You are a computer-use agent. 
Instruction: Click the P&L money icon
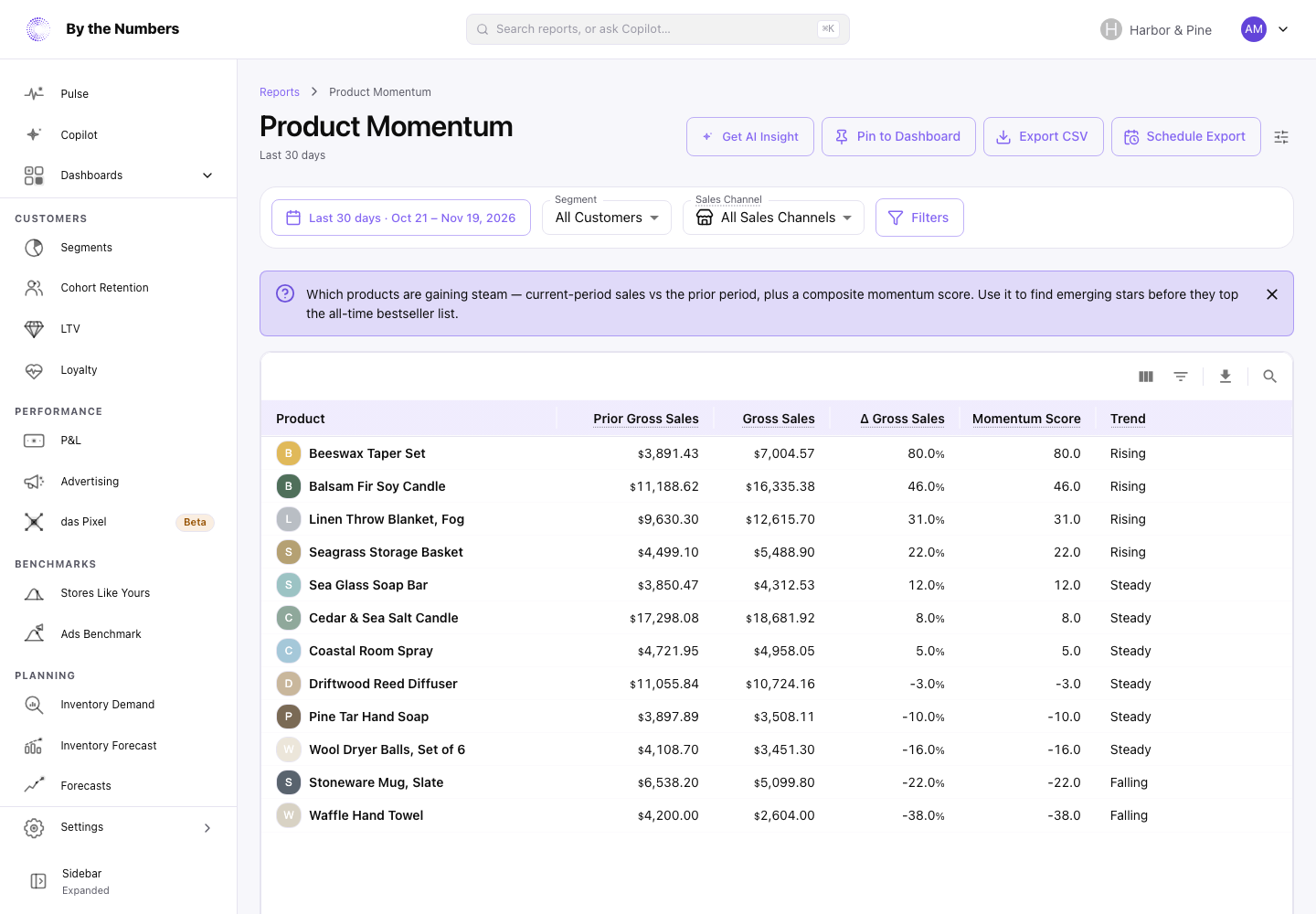(34, 441)
